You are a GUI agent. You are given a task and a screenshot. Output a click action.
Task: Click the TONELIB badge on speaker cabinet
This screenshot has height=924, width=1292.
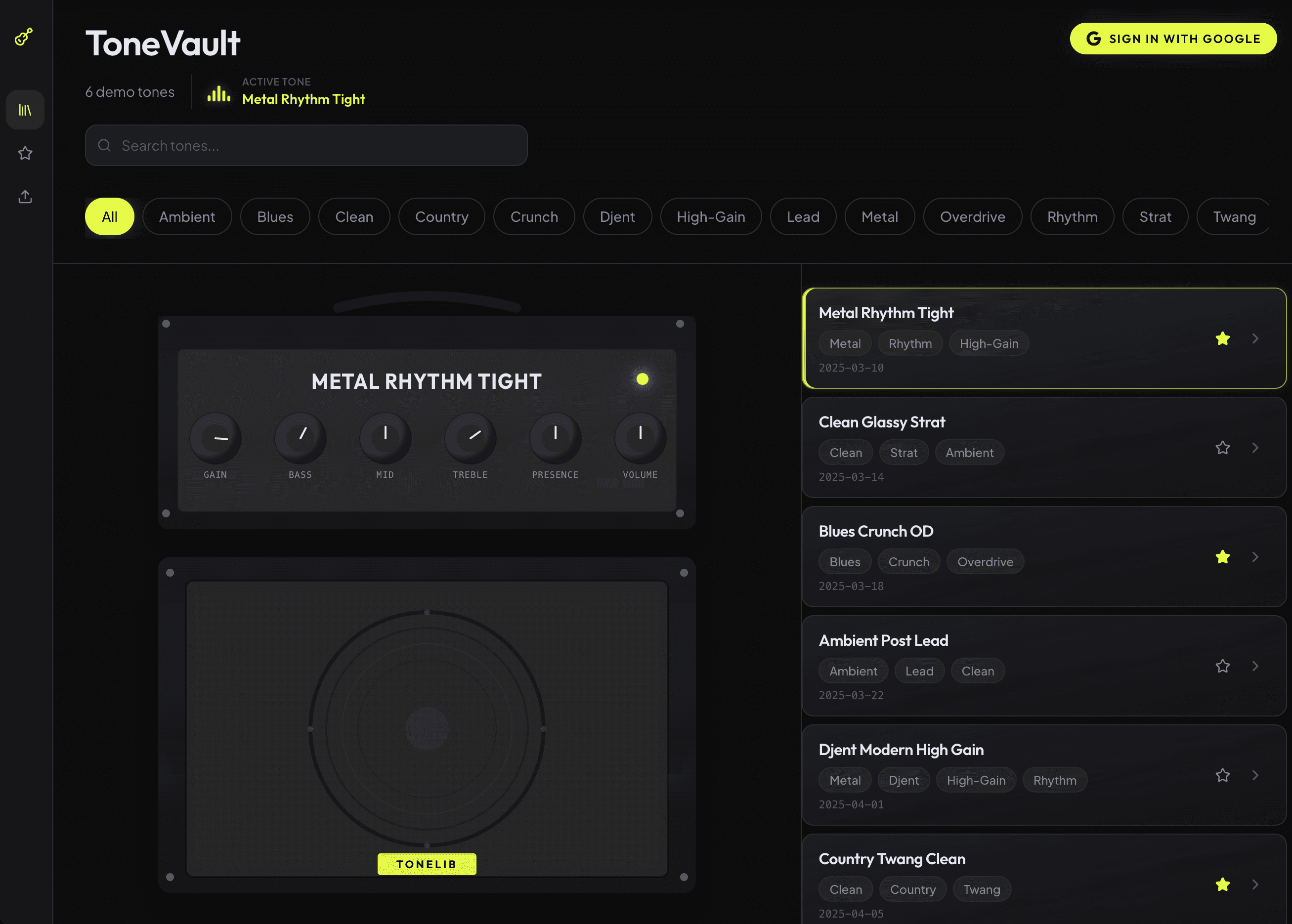click(x=427, y=864)
